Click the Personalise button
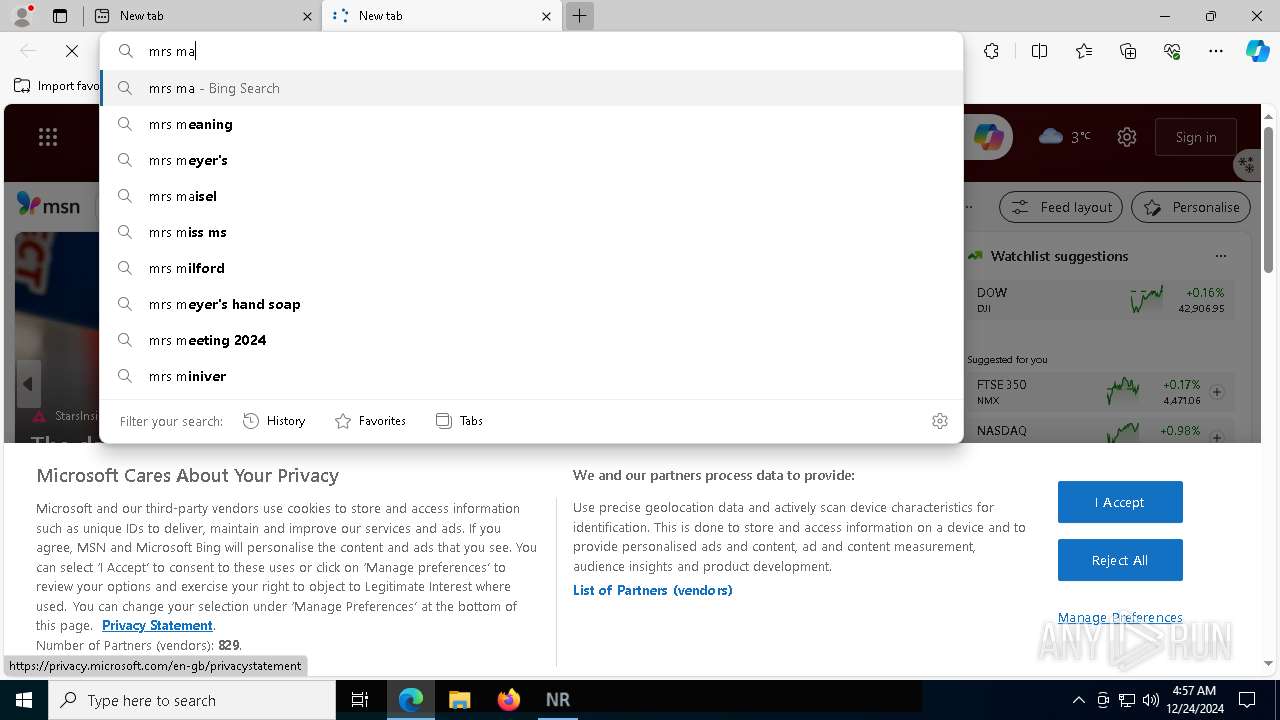This screenshot has height=720, width=1280. [1191, 207]
